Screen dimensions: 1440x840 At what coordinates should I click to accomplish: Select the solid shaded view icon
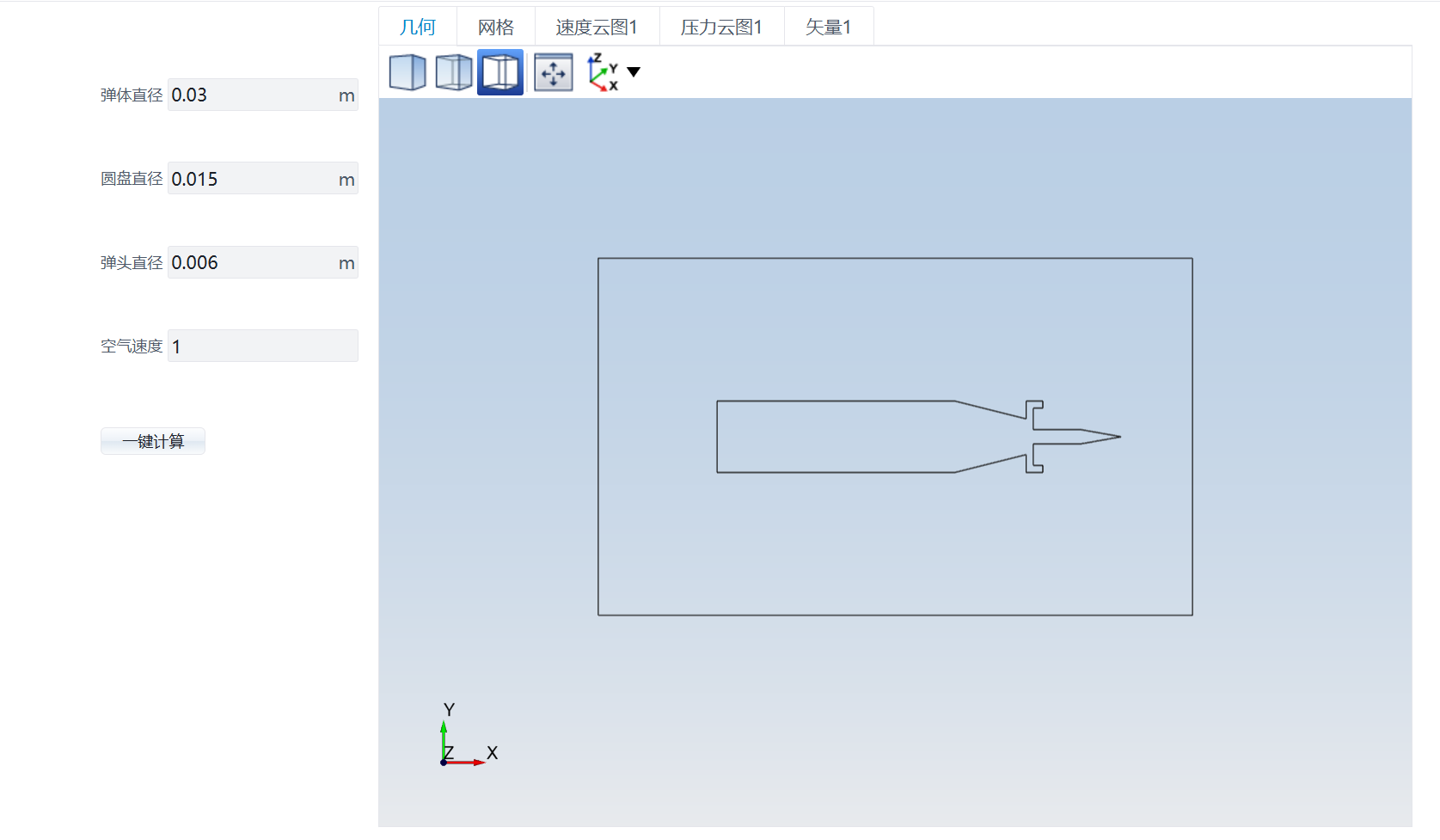pos(407,72)
